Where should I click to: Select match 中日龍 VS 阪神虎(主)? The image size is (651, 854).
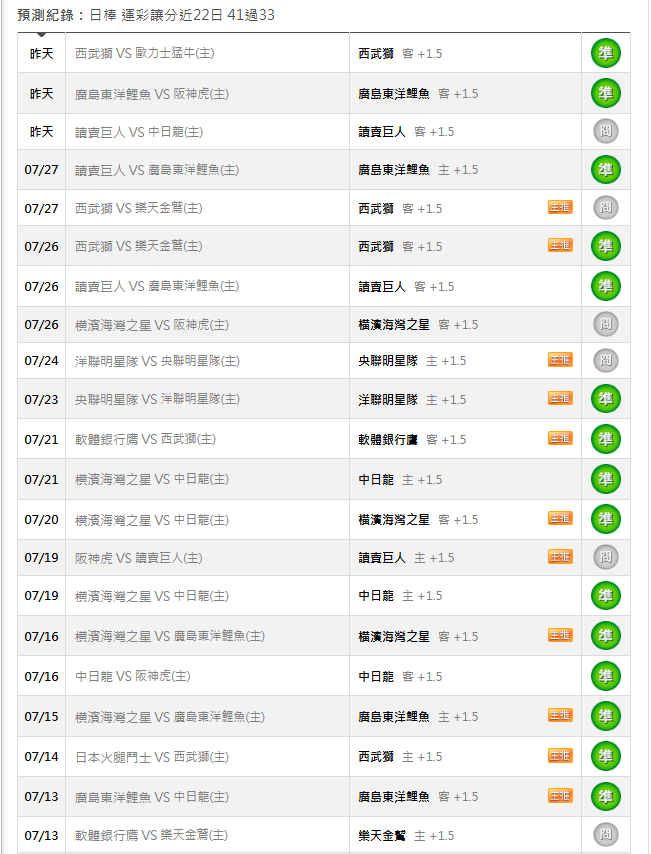[x=132, y=676]
